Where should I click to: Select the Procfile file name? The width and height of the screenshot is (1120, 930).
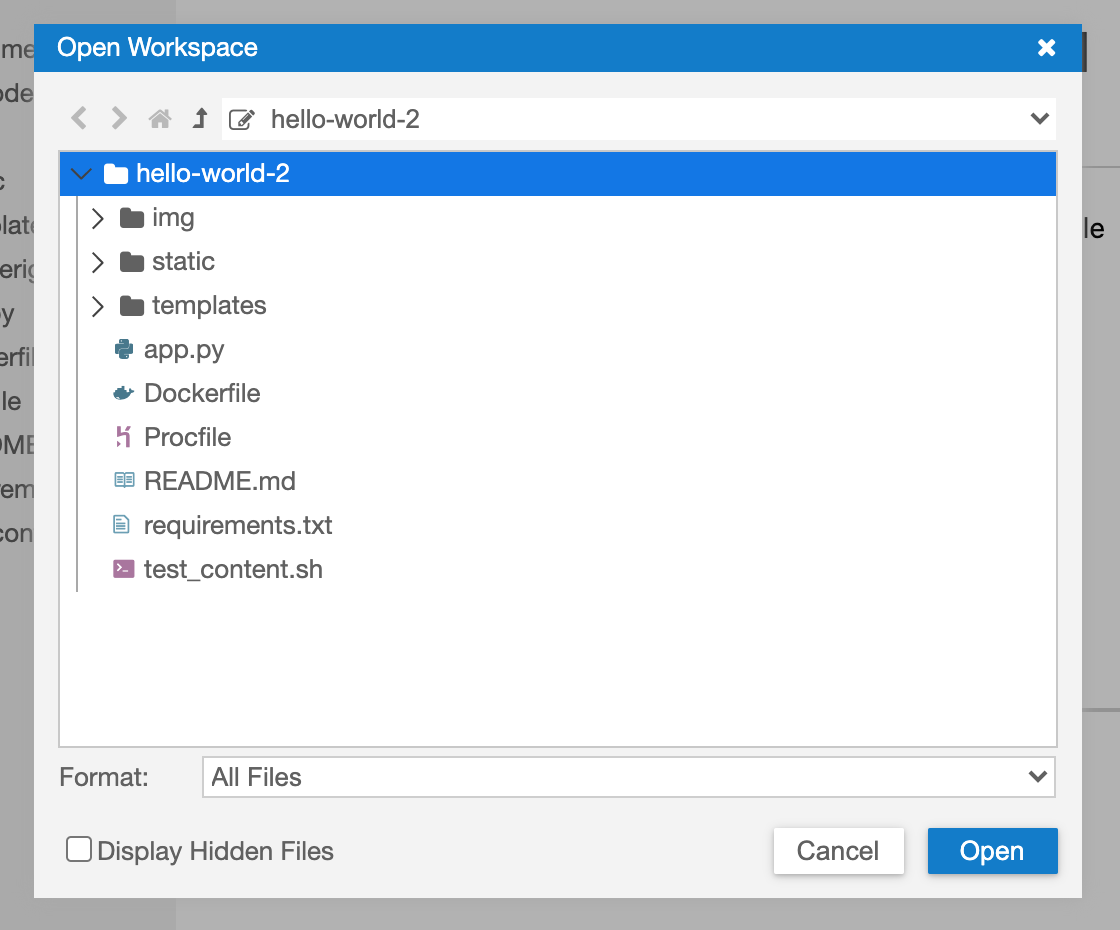(x=188, y=437)
